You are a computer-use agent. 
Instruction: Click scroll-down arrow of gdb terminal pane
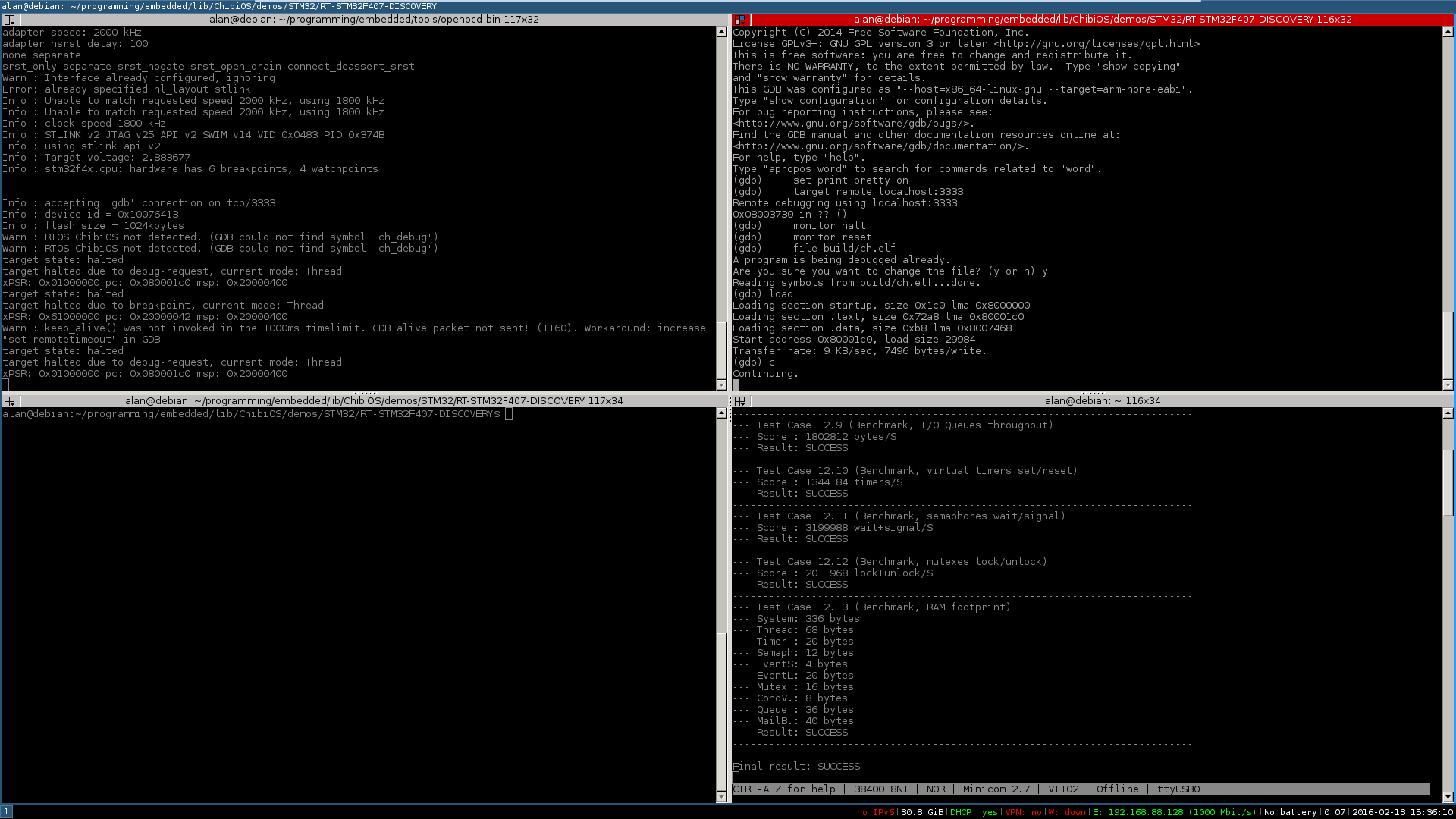pos(1448,384)
